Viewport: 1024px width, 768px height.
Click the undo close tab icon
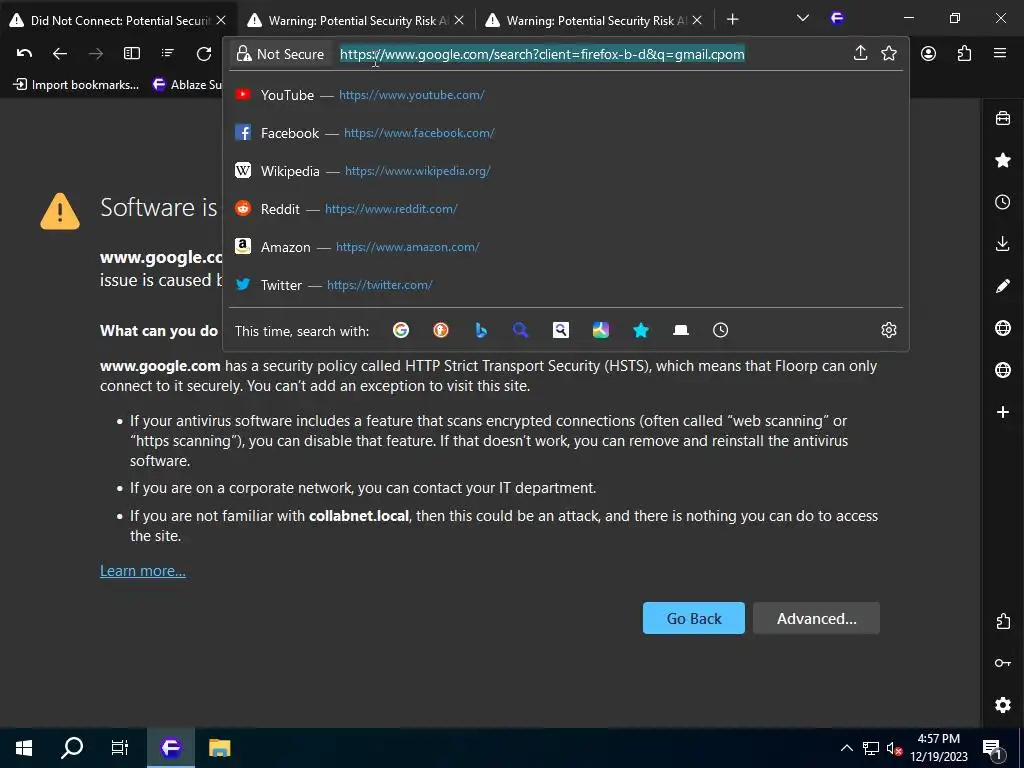[x=24, y=54]
